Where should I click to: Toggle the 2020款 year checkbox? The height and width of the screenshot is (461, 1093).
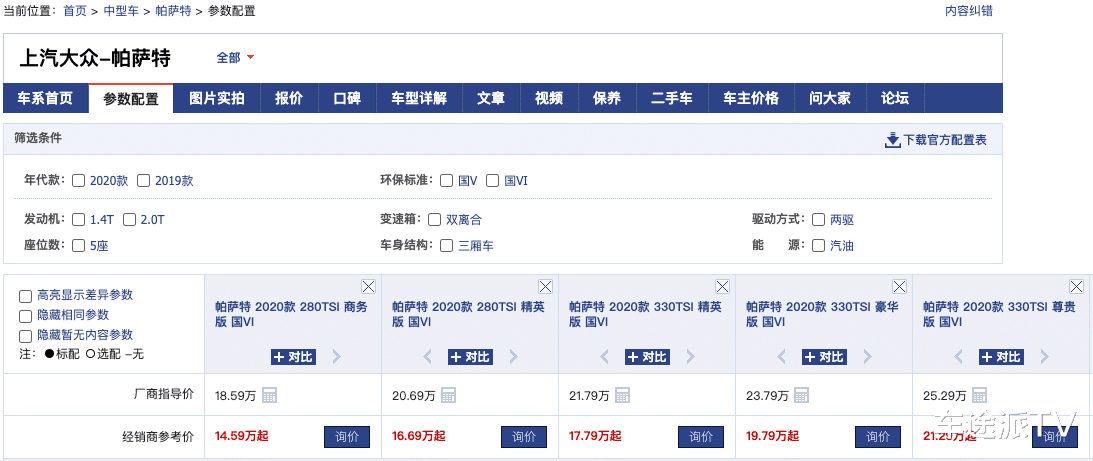coord(78,181)
